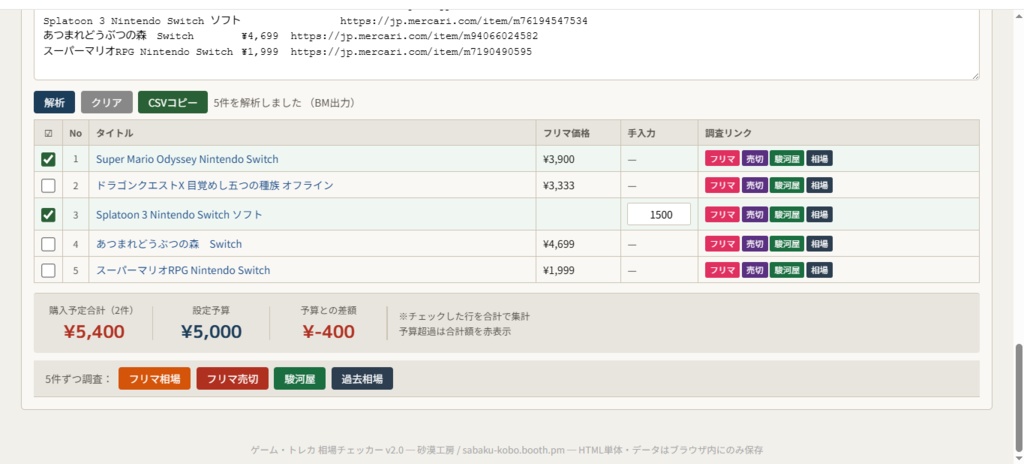Click フリマ tag for Super Mario Odyssey
The image size is (1024, 464).
coord(722,159)
